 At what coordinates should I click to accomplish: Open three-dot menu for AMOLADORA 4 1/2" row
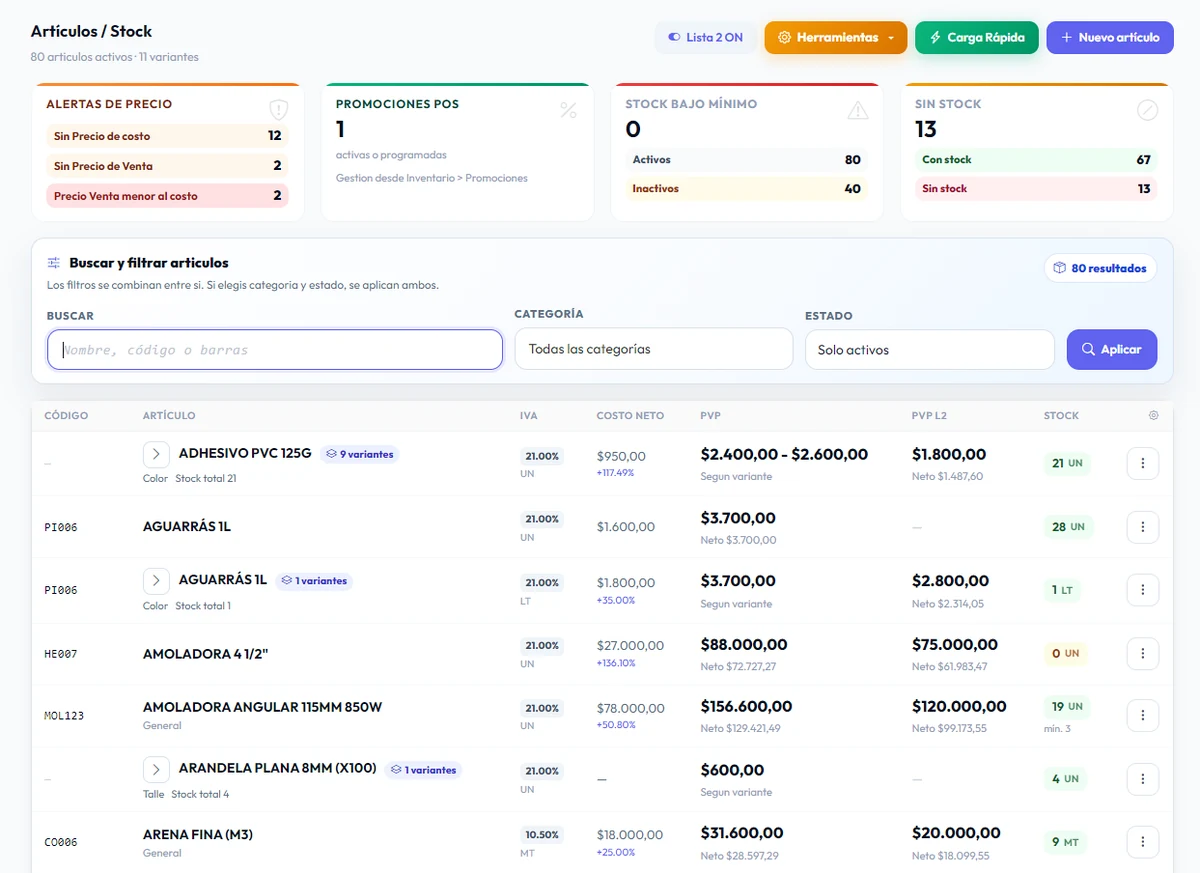click(x=1143, y=654)
